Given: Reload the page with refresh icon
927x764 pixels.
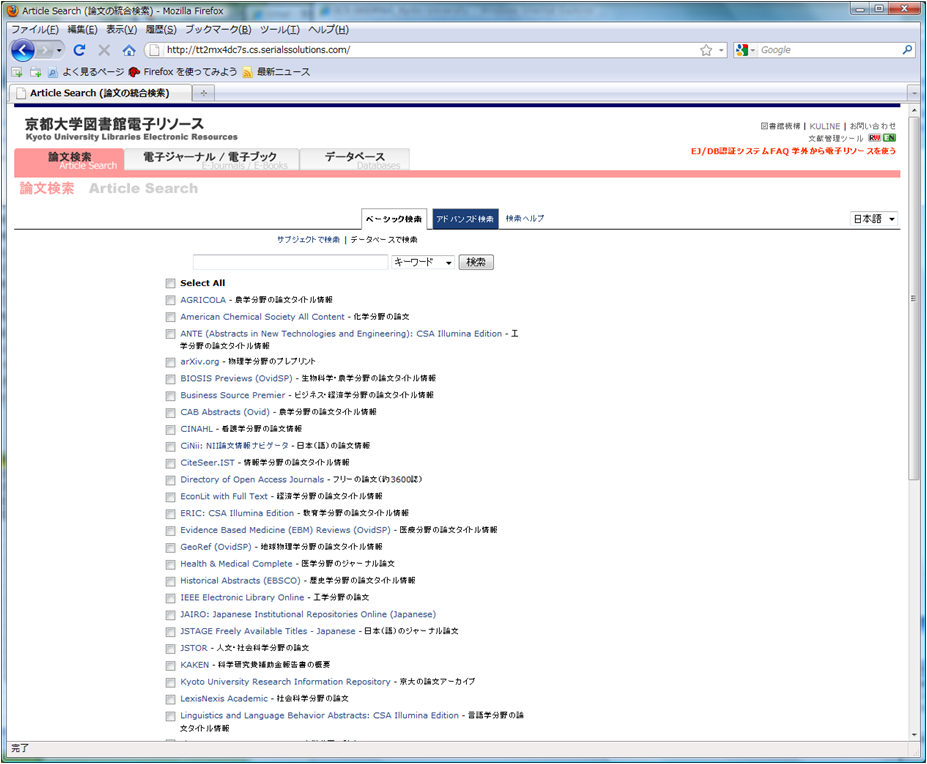Looking at the screenshot, I should click(79, 50).
